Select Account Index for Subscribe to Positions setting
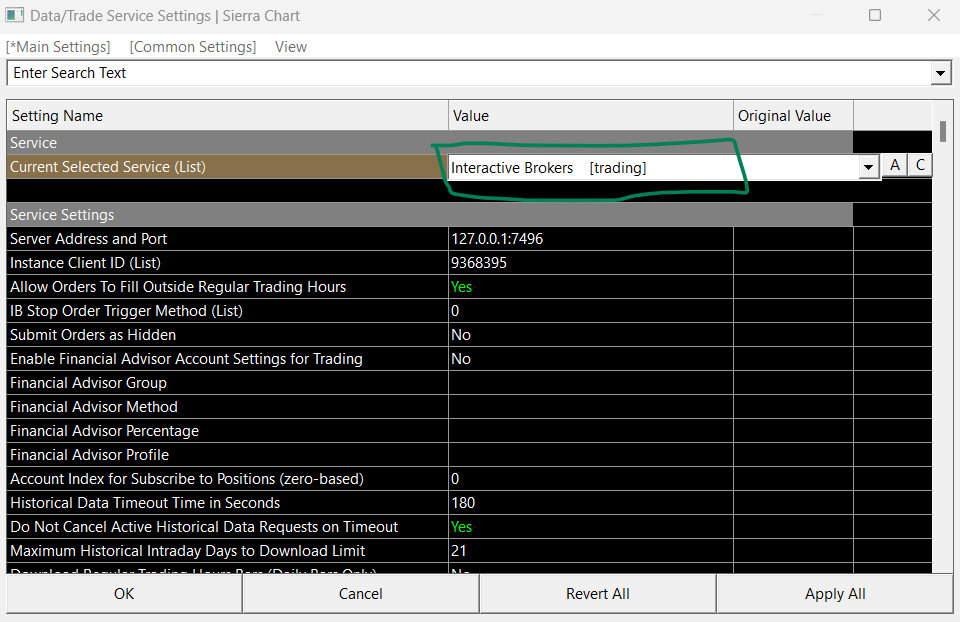The height and width of the screenshot is (622, 960). [x=228, y=479]
